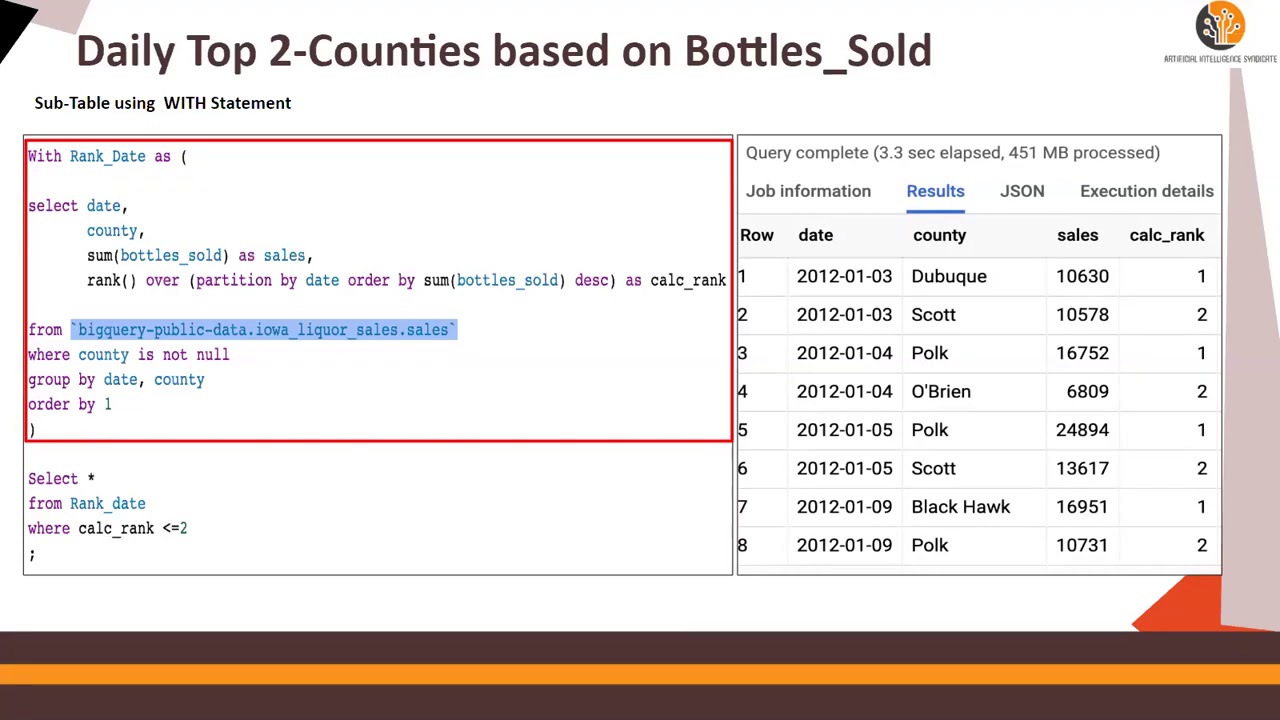The height and width of the screenshot is (720, 1280).
Task: Click the 'calc_rank' column header
Action: coord(1166,235)
